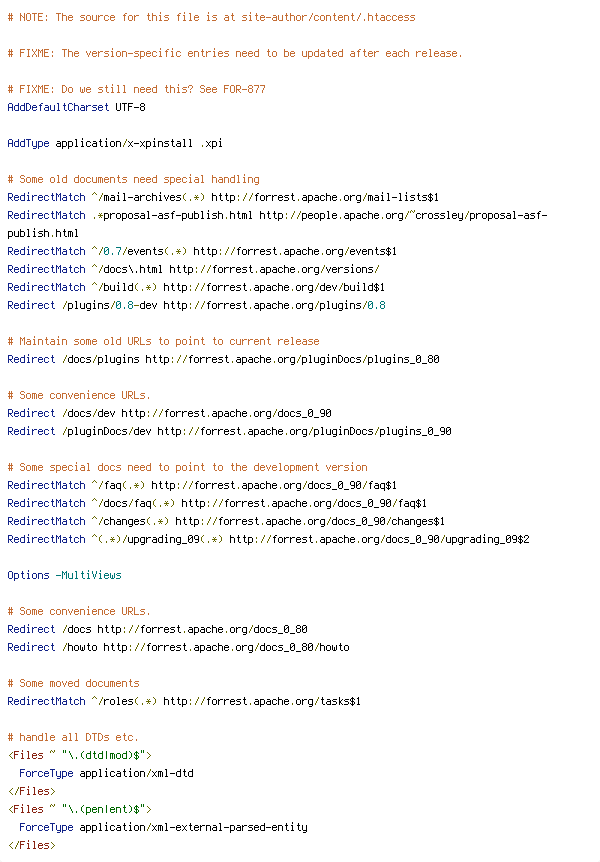Click ForceType application/xml-dtd line
The image size is (600, 862).
106,773
